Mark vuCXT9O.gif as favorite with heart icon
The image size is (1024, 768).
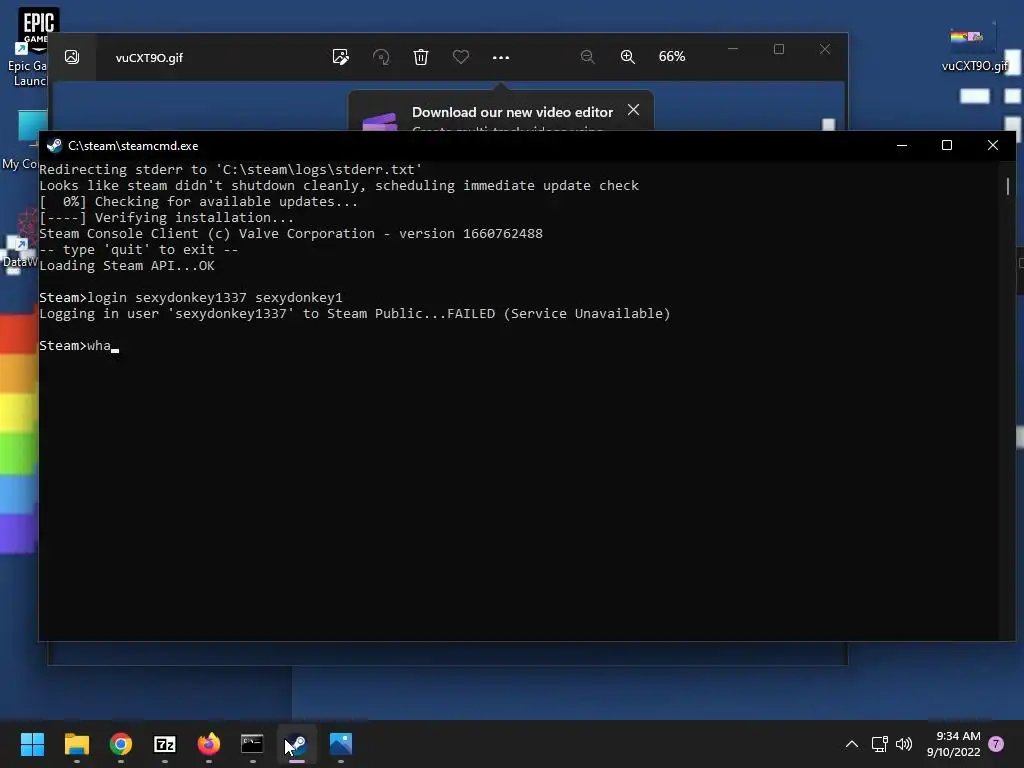460,57
